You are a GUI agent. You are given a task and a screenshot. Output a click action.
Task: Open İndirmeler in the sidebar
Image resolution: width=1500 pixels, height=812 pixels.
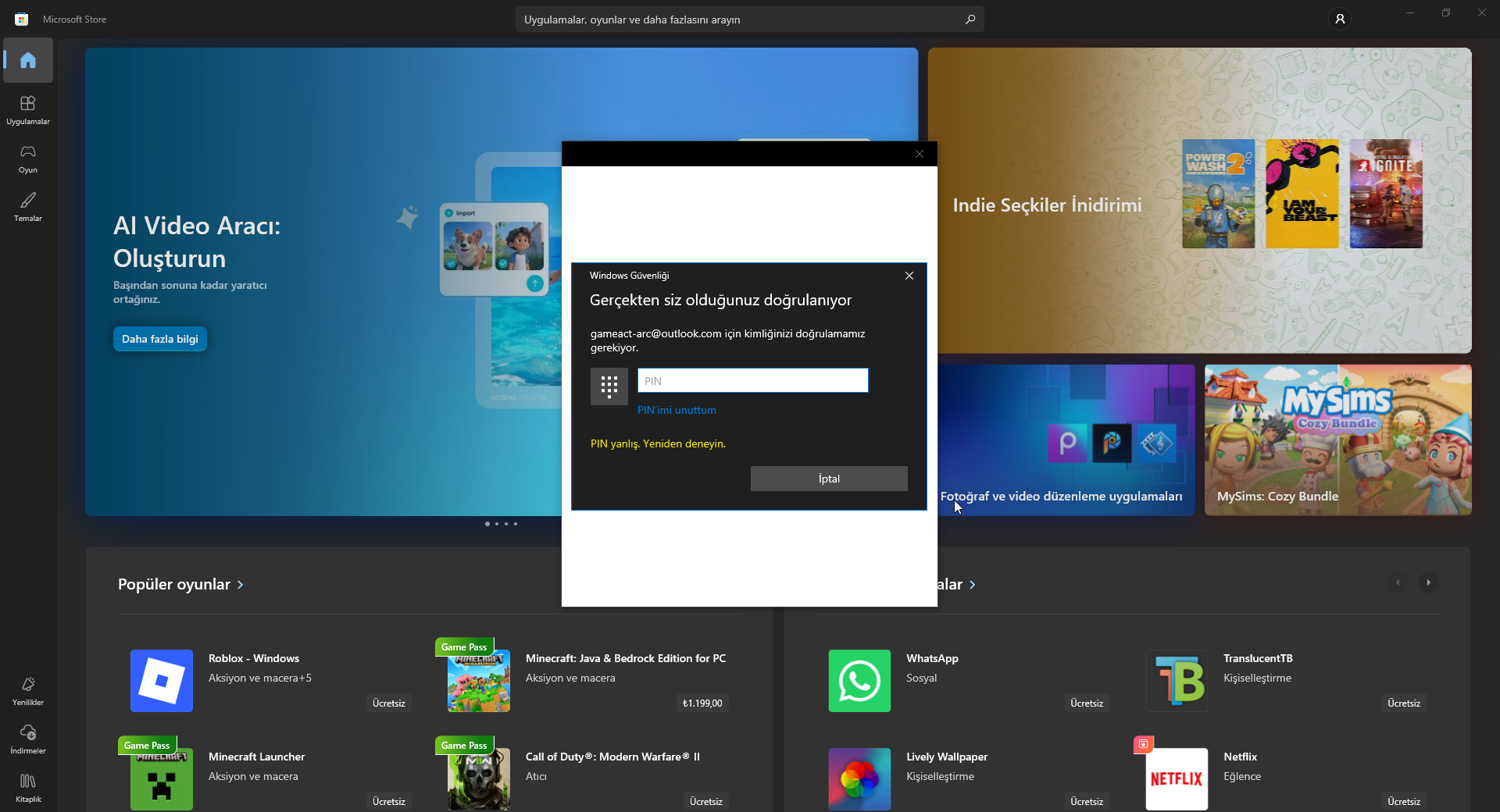[x=28, y=739]
